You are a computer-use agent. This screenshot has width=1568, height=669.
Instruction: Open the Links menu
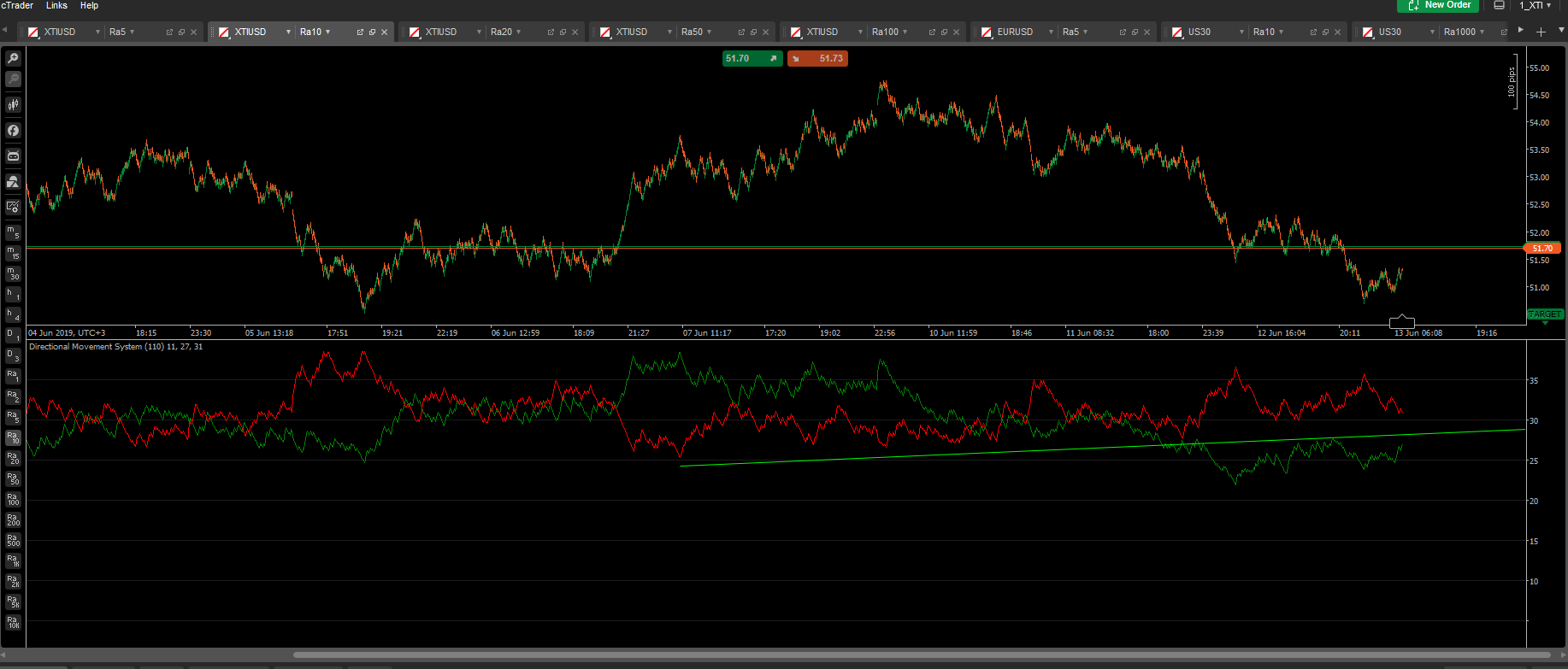(56, 5)
